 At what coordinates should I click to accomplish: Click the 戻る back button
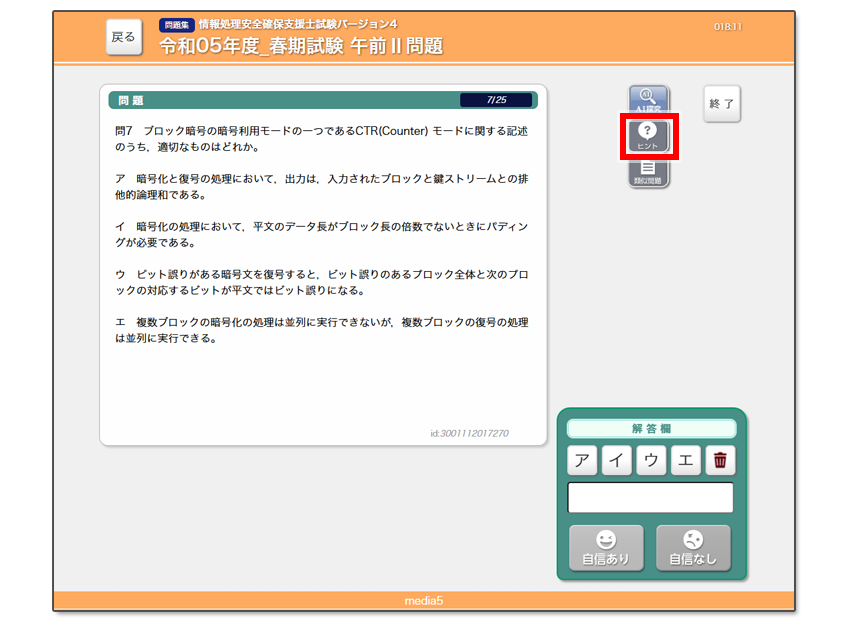point(124,37)
